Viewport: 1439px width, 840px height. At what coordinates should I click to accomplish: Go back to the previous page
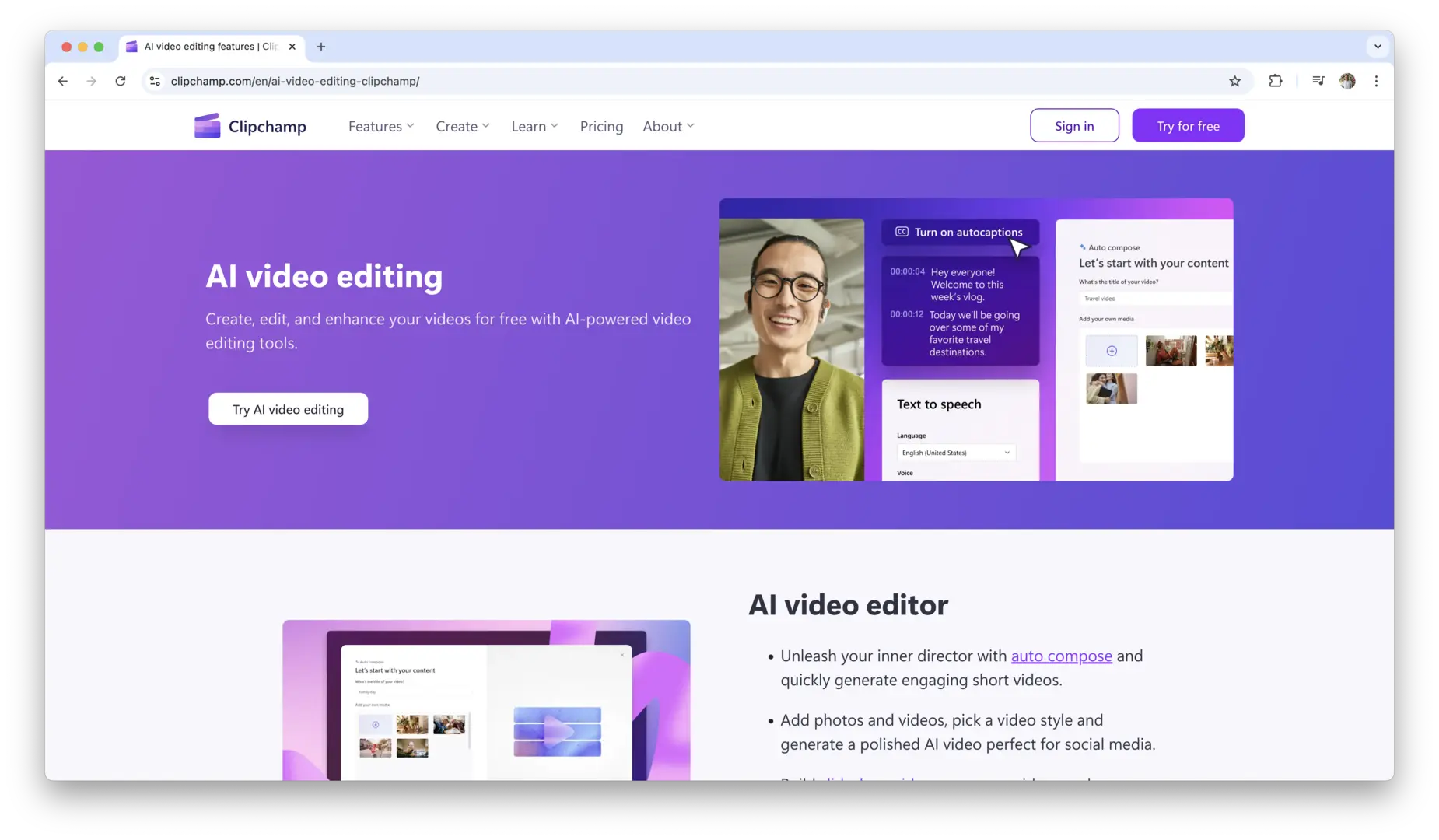63,81
